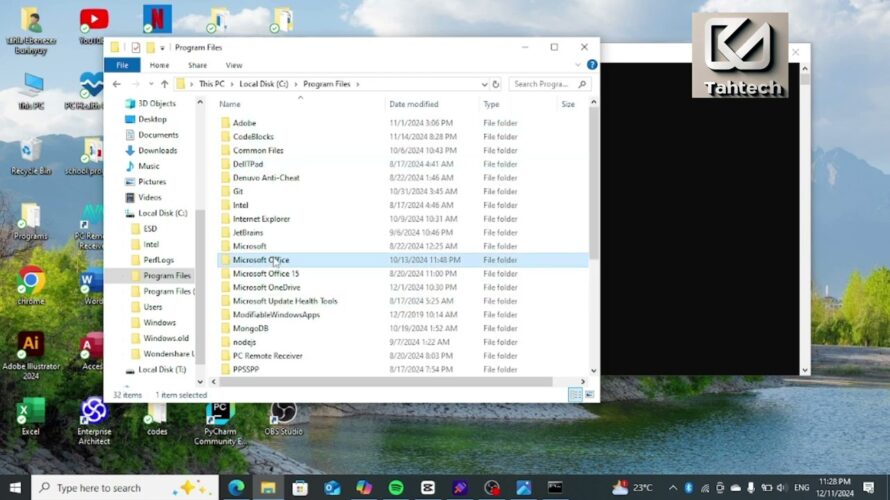Select the Microsoft OneDrive folder
Screen dimensions: 890x500
pos(266,287)
